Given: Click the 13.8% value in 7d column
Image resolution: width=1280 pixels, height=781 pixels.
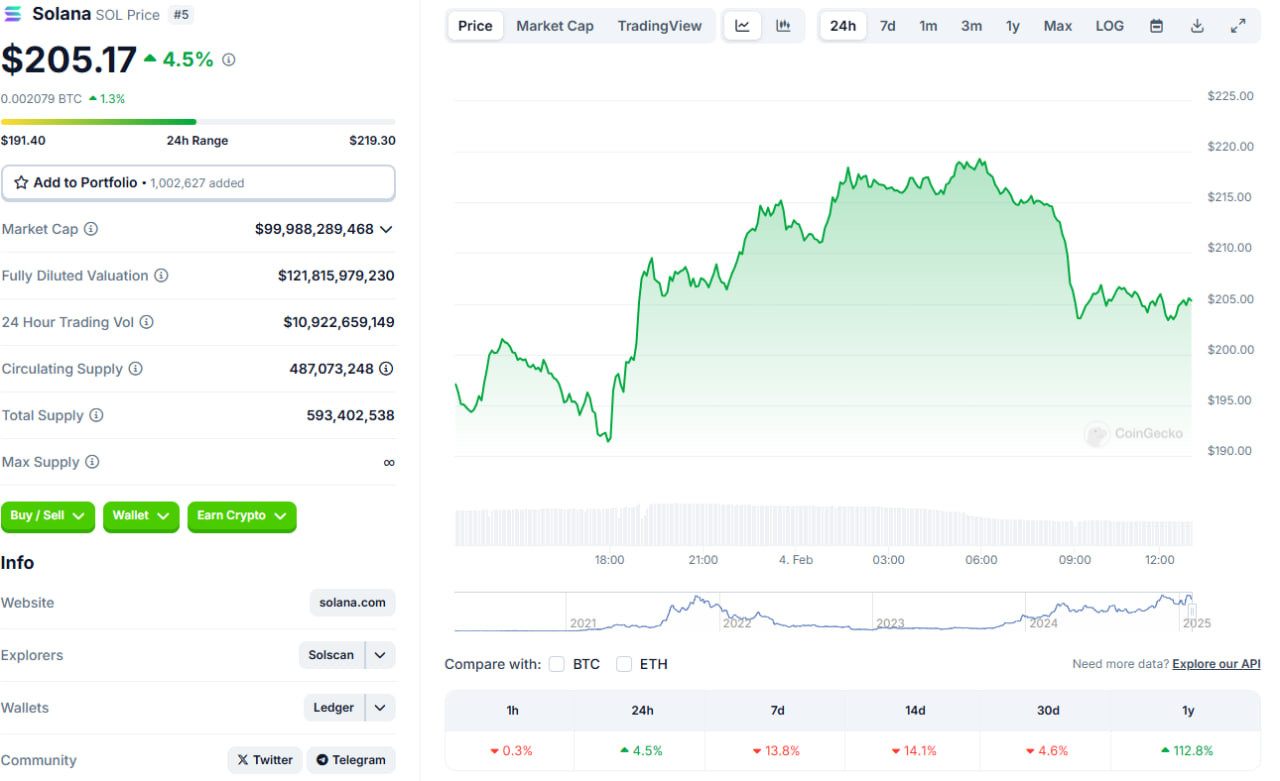Looking at the screenshot, I should (x=784, y=750).
